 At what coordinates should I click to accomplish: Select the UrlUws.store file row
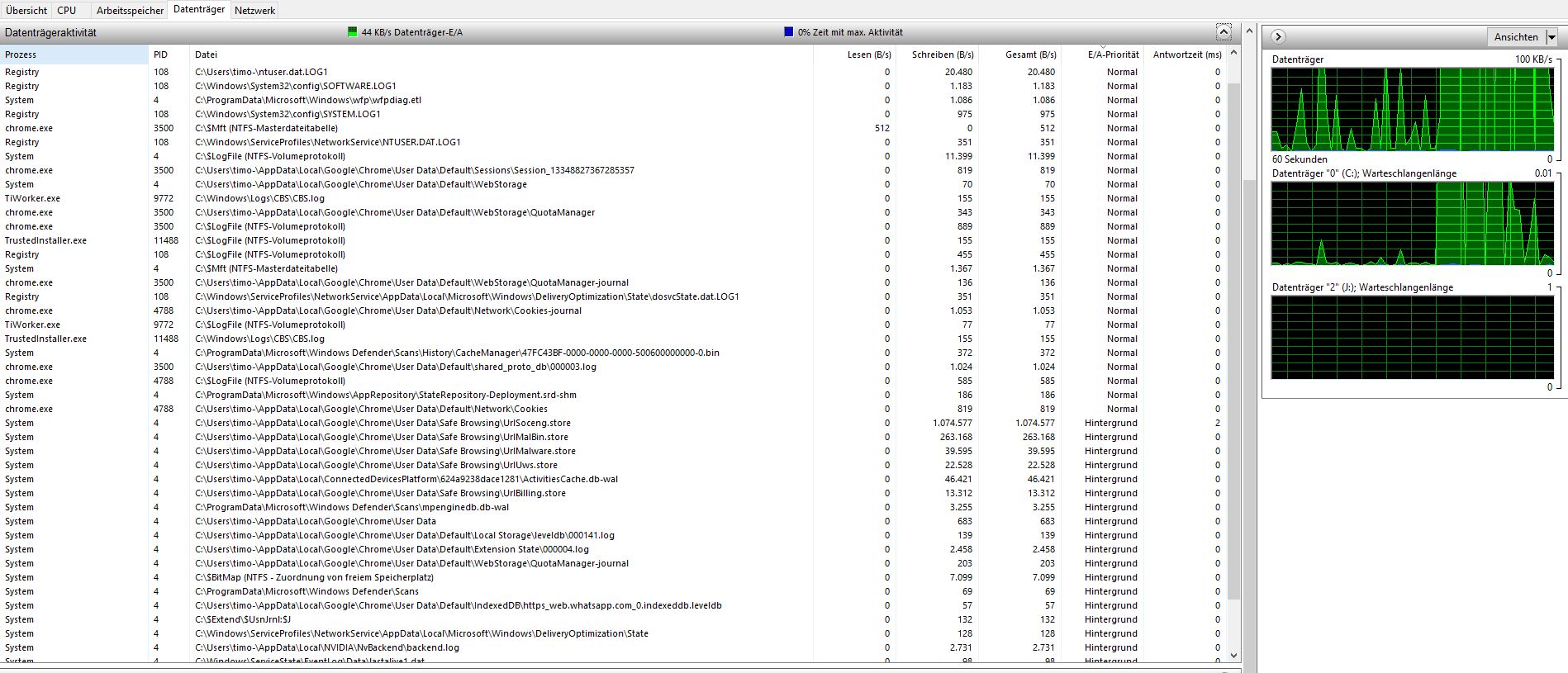click(613, 465)
